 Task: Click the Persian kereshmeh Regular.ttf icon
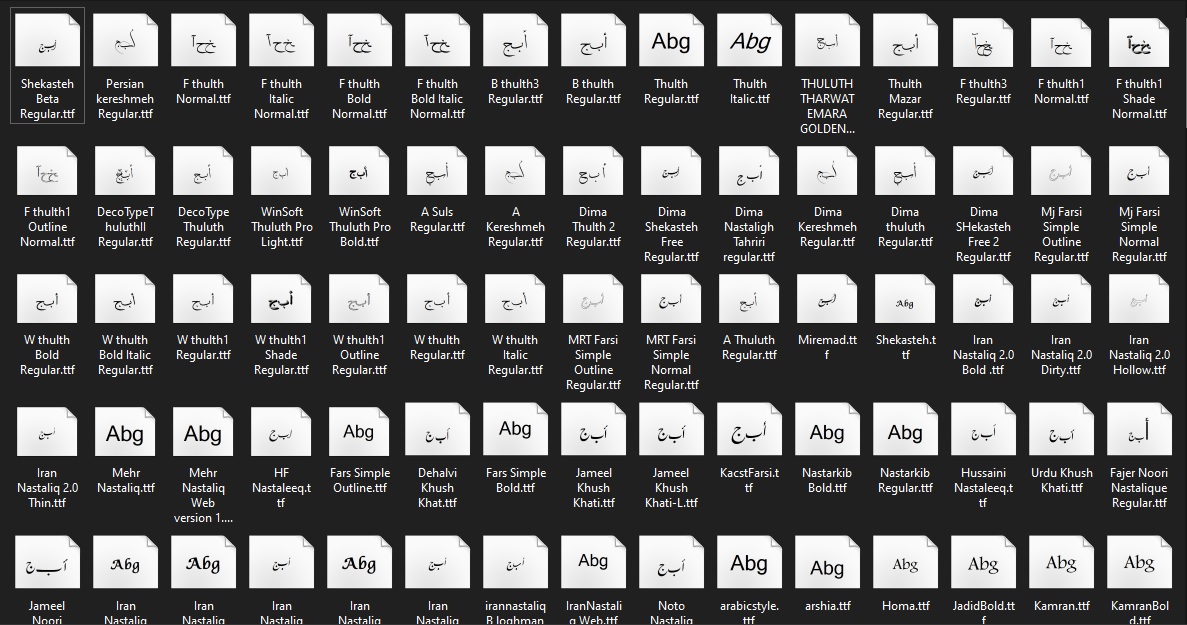tap(125, 42)
